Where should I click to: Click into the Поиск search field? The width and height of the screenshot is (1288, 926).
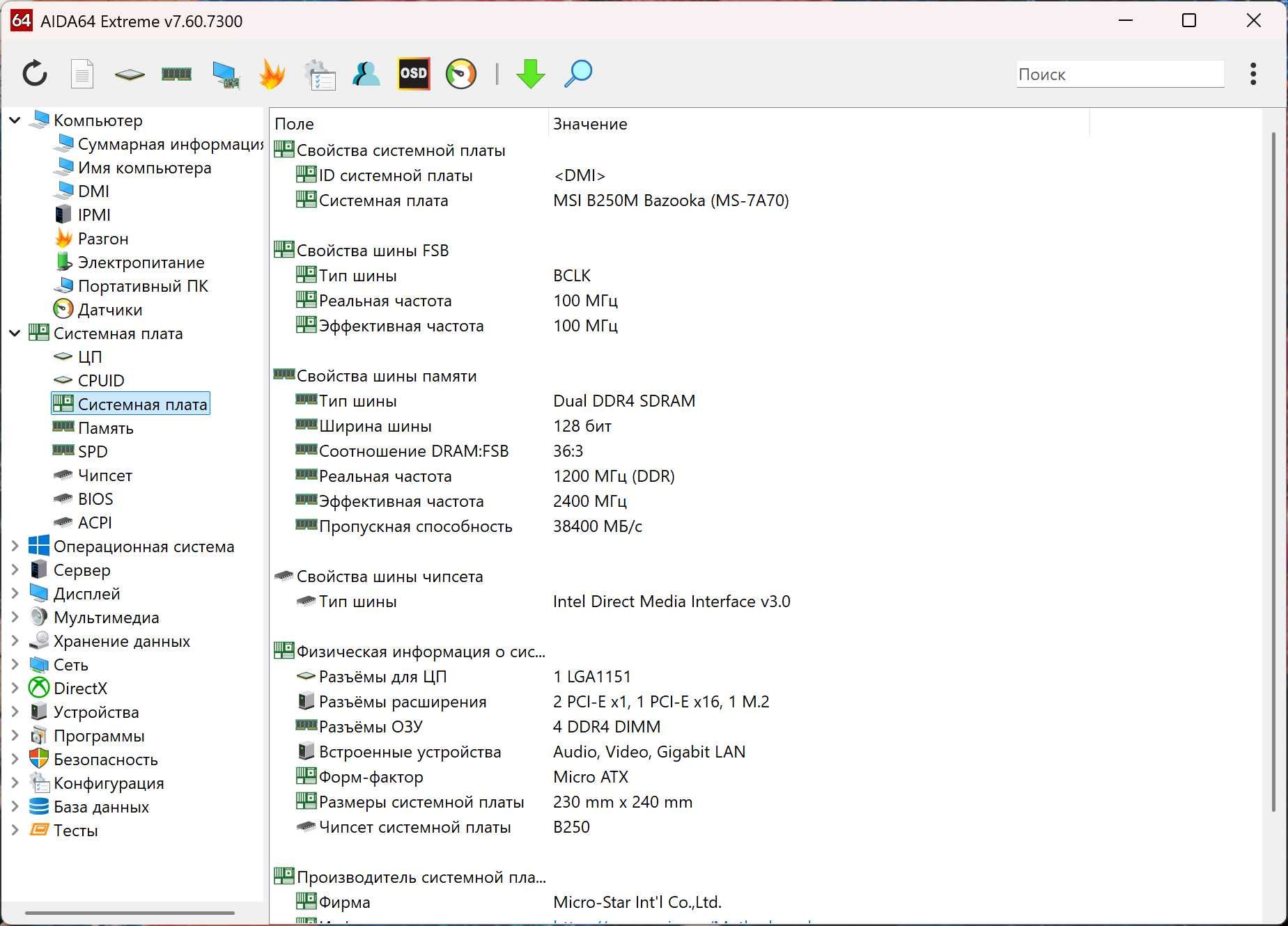[1120, 74]
